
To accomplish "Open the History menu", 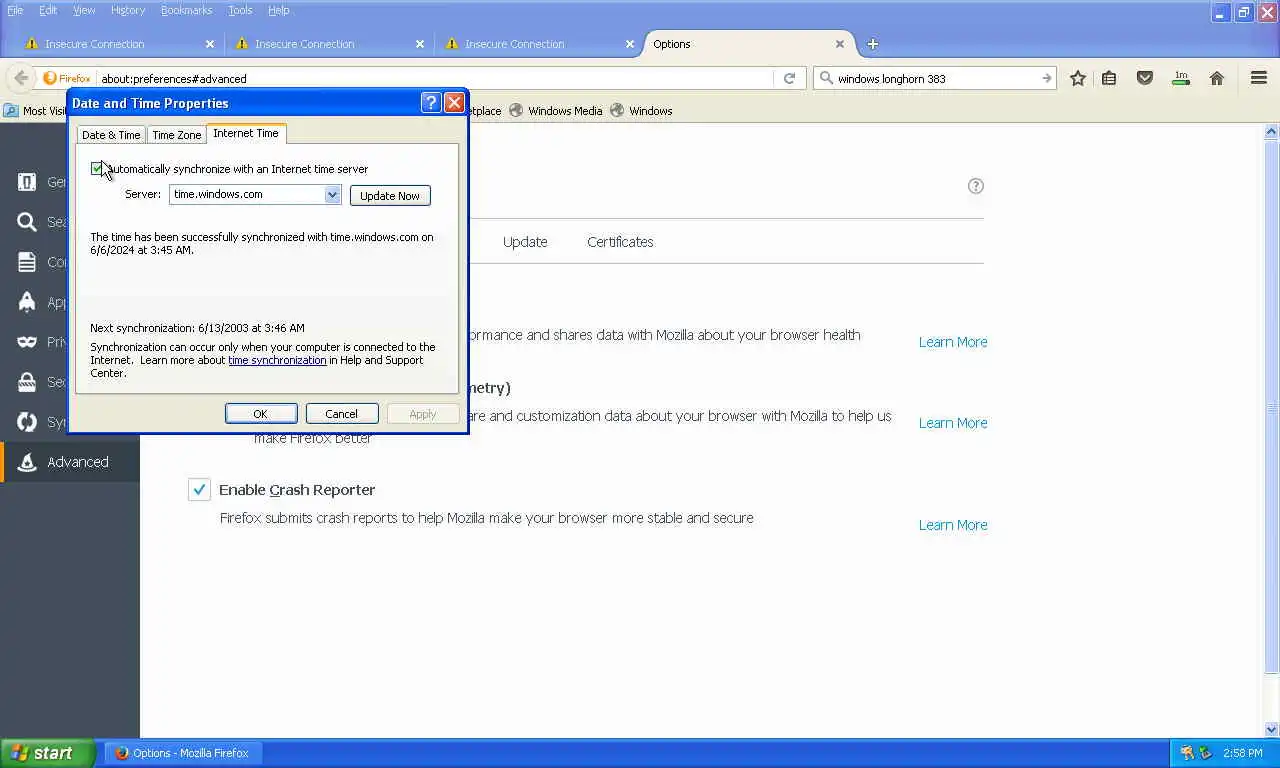I will pos(128,10).
